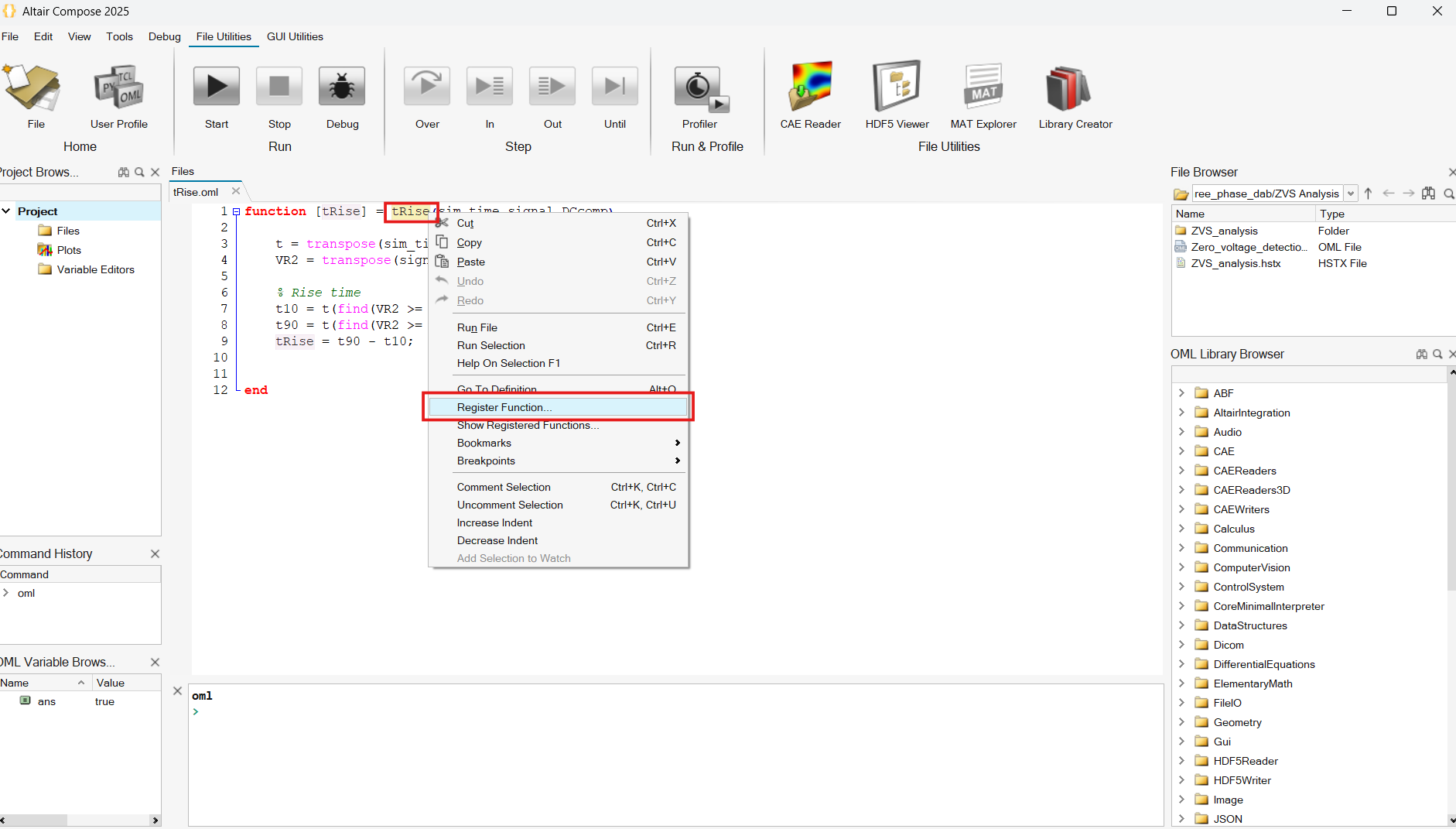Step In to the function
This screenshot has width=1456, height=829.
(x=489, y=86)
